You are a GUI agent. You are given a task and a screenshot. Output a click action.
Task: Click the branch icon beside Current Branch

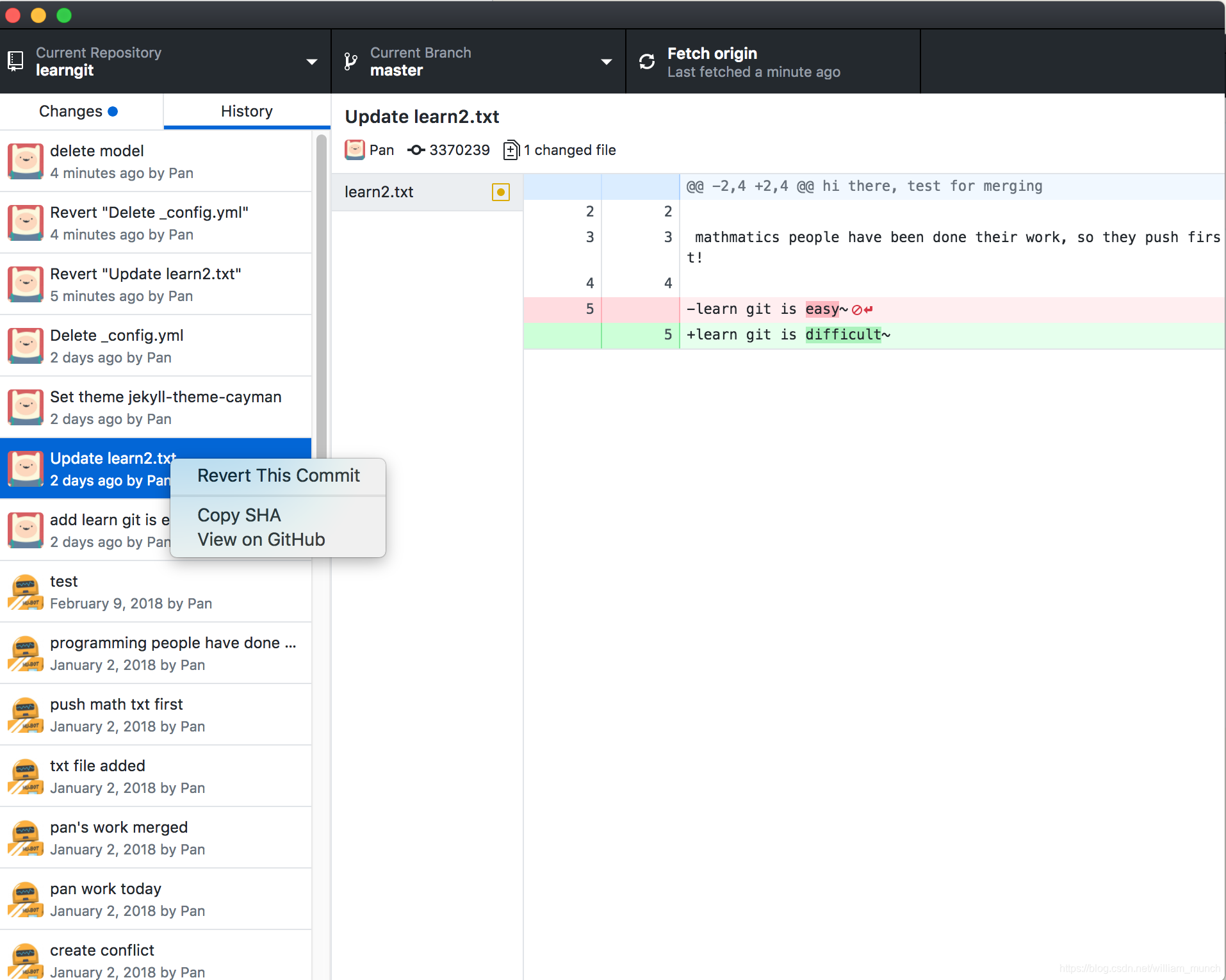pos(350,61)
